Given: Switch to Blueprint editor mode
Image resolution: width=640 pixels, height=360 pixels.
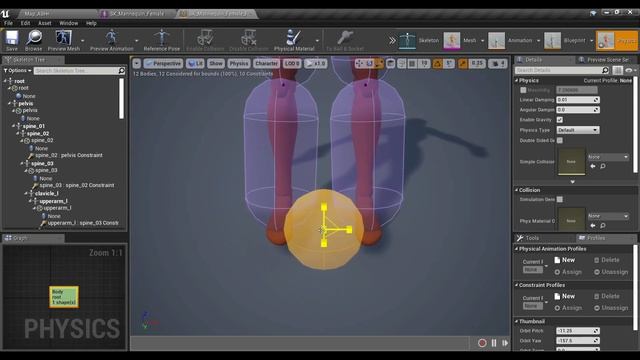Looking at the screenshot, I should 566,40.
